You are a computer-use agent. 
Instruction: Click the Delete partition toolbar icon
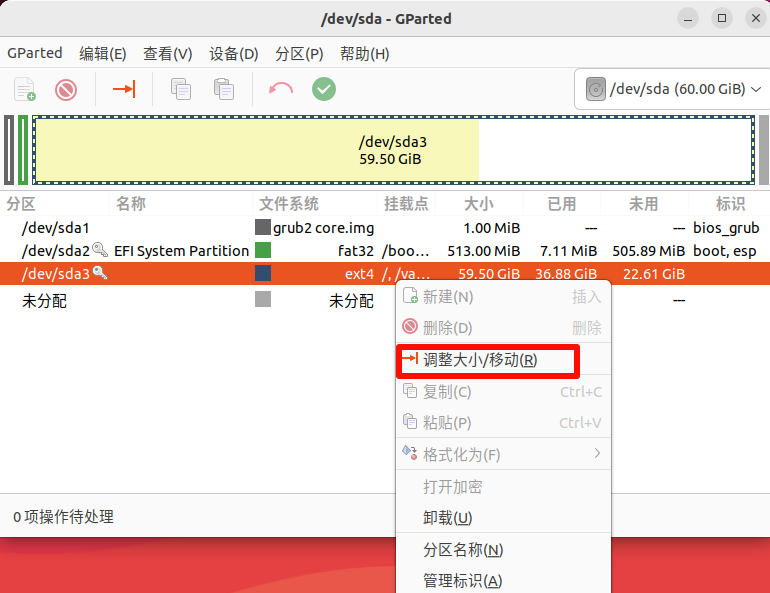tap(66, 90)
